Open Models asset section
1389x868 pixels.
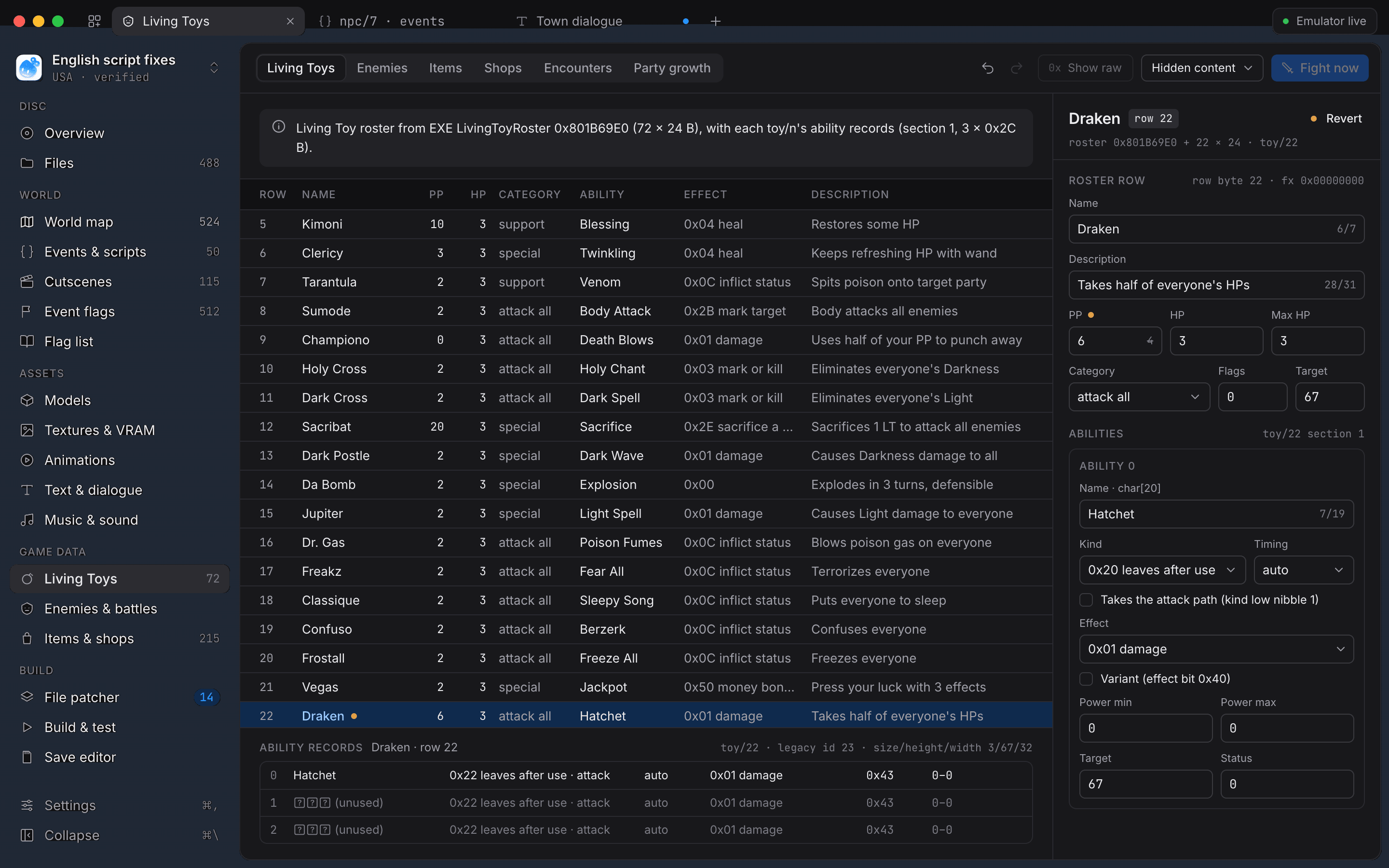point(120,400)
